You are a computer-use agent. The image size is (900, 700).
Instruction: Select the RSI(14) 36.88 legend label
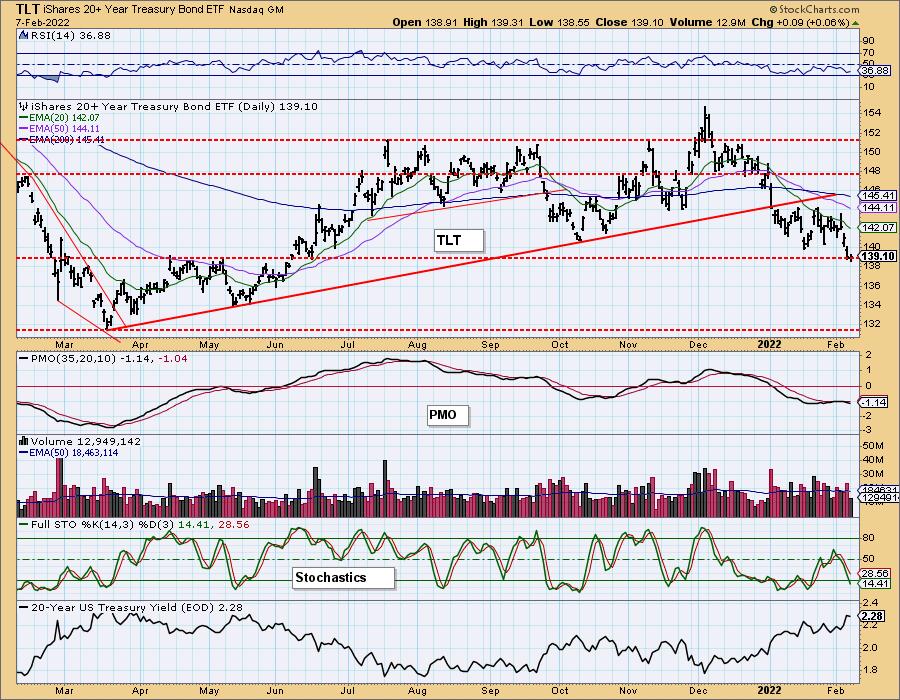click(x=70, y=35)
